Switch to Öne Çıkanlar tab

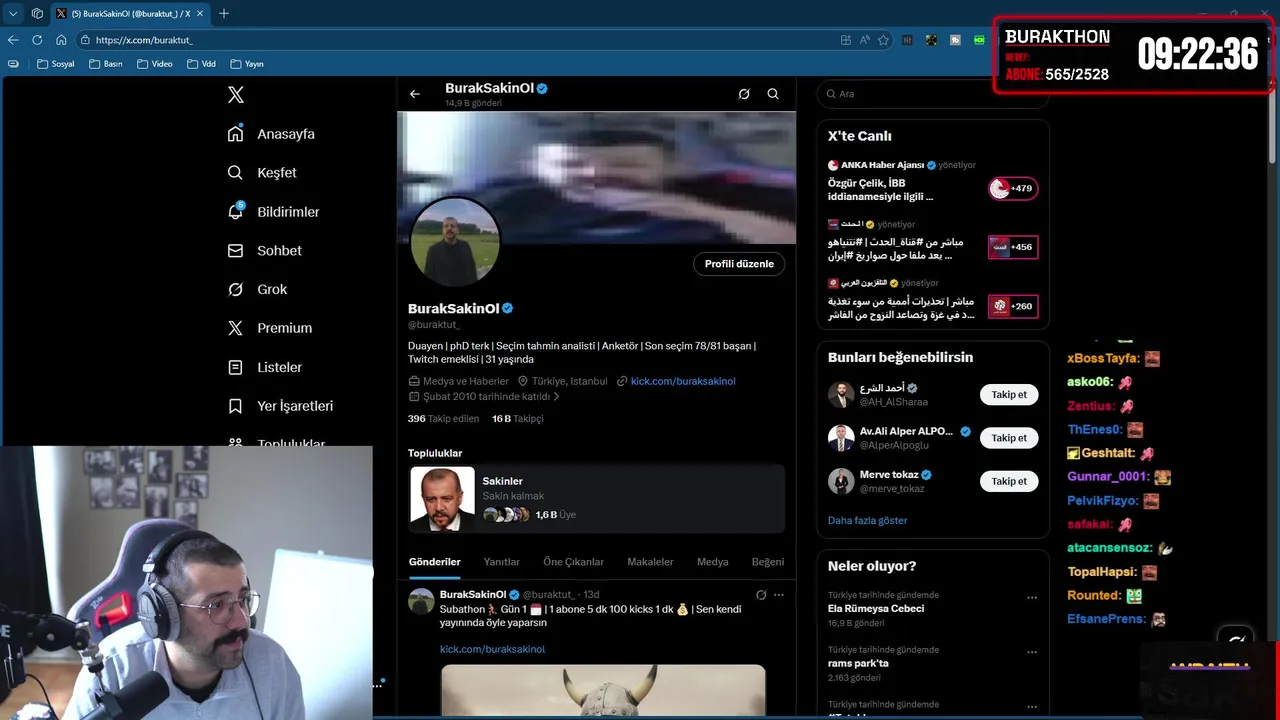coord(573,562)
